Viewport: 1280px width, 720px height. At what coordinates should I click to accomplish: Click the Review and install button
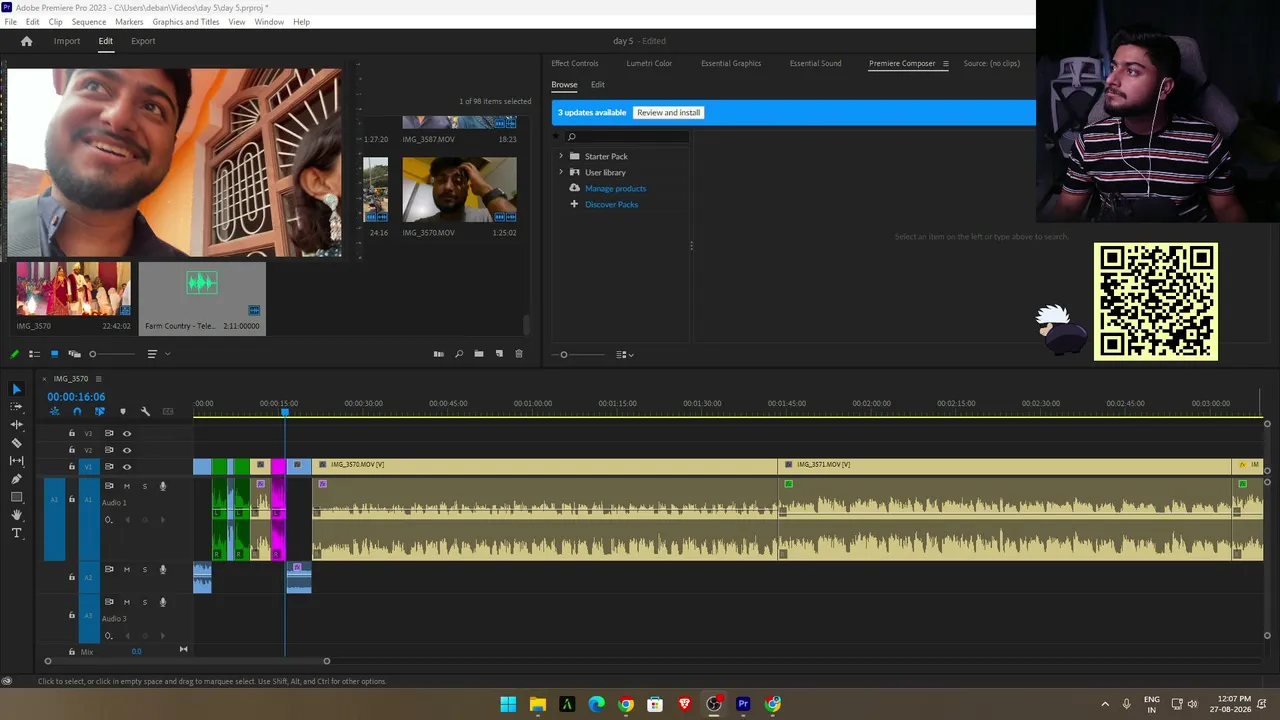point(669,113)
